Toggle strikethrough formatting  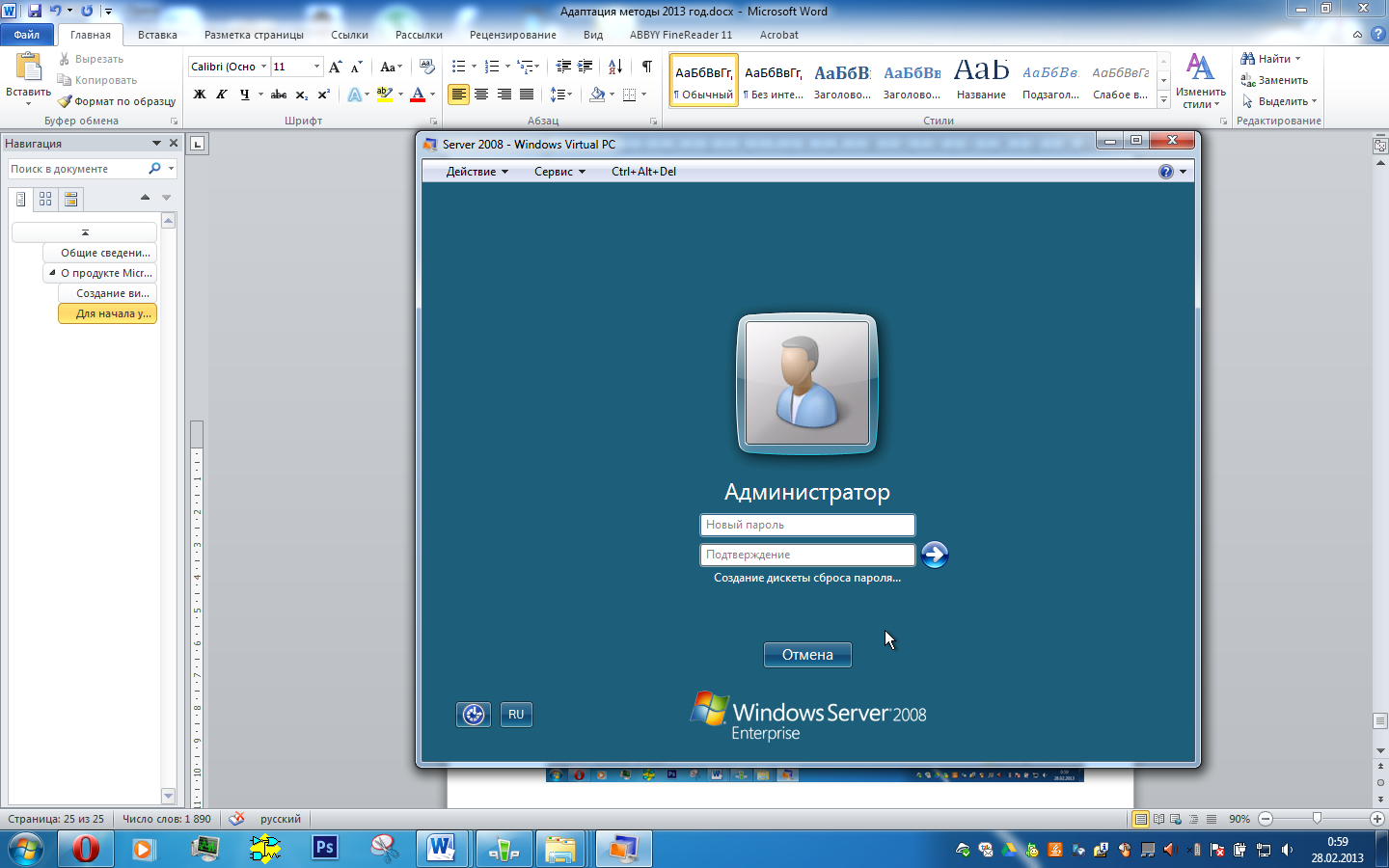pyautogui.click(x=279, y=95)
